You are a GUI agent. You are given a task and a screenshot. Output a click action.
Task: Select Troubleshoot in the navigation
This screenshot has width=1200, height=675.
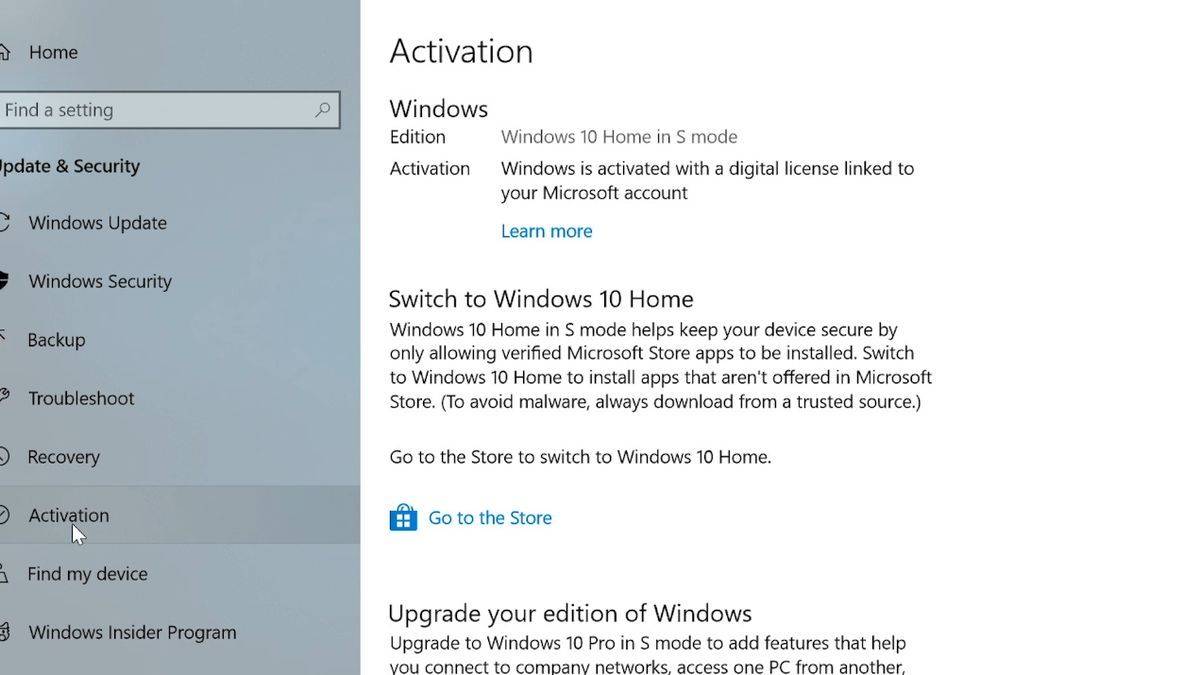[82, 398]
